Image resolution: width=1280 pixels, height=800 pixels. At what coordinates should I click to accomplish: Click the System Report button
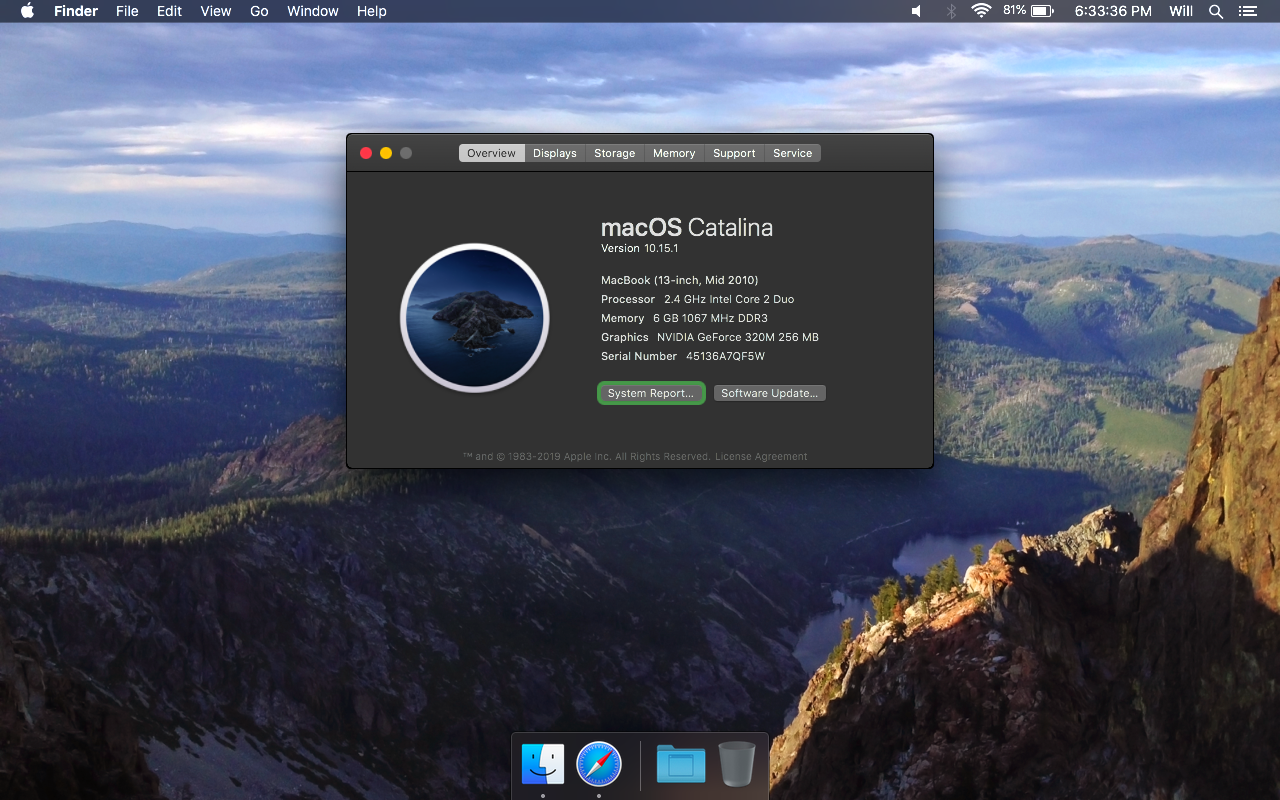[x=651, y=393]
